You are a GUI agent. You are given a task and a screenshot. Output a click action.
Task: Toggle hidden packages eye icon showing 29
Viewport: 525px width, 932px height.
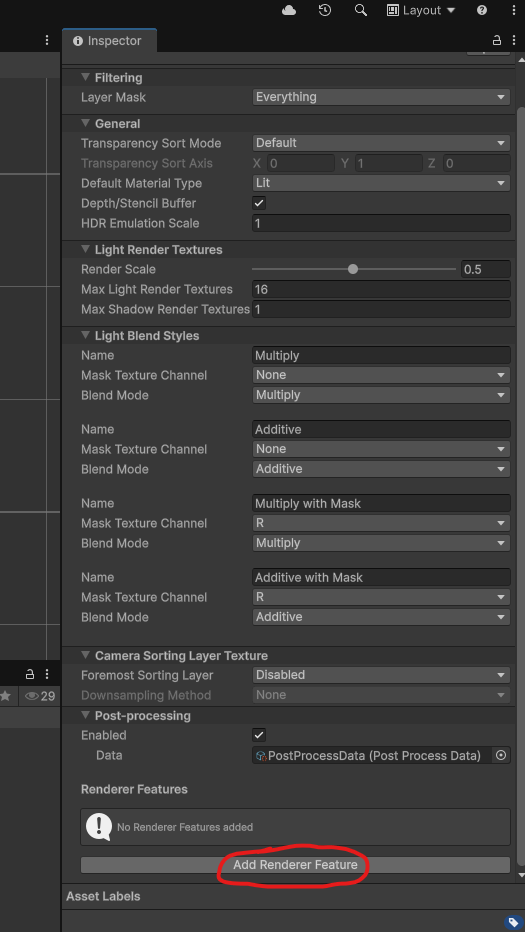40,696
